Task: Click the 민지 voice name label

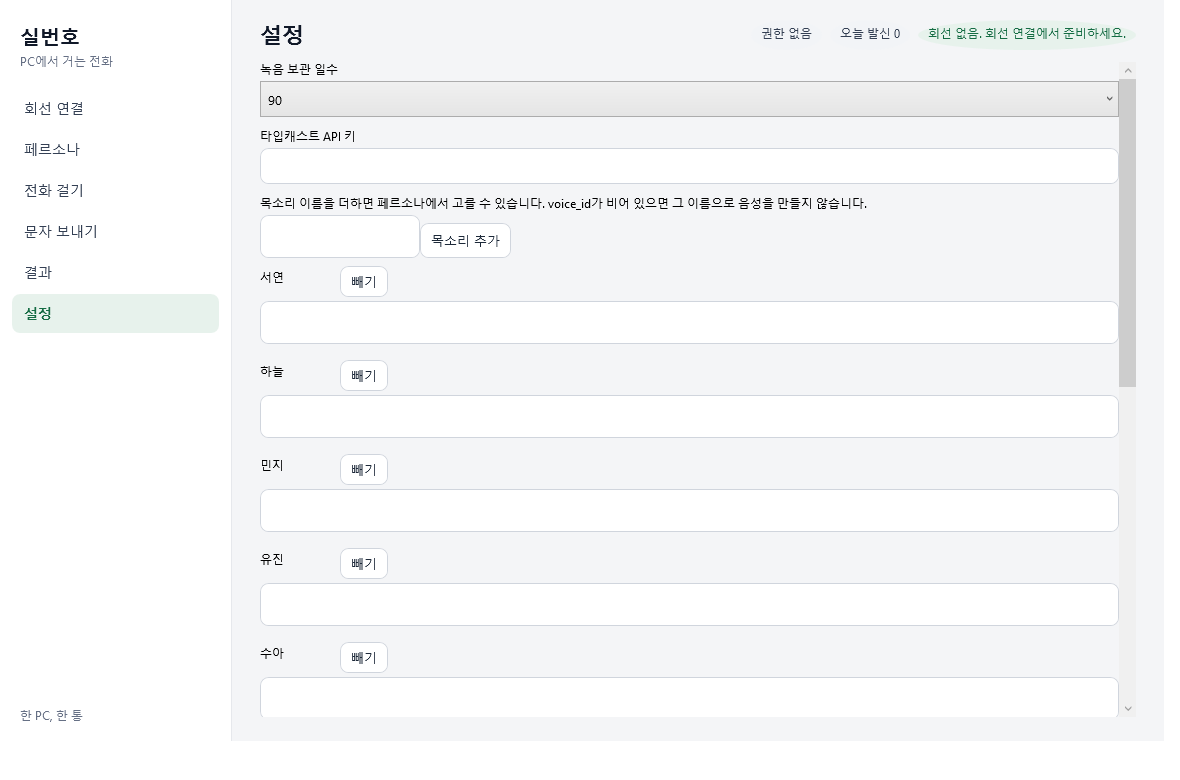Action: pos(272,465)
